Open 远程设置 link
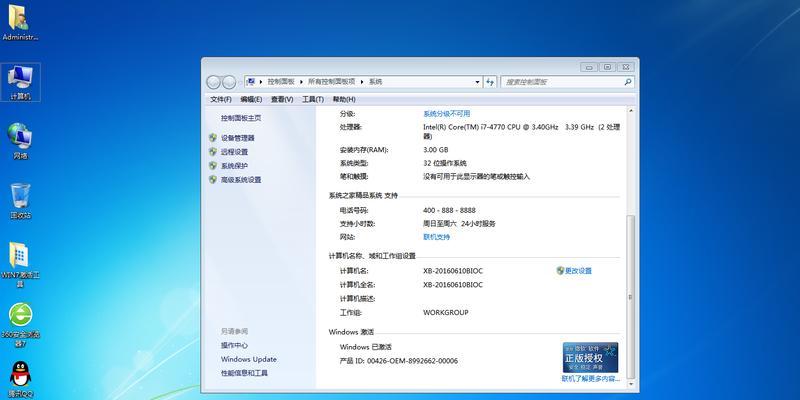The height and width of the screenshot is (400, 800). click(234, 152)
